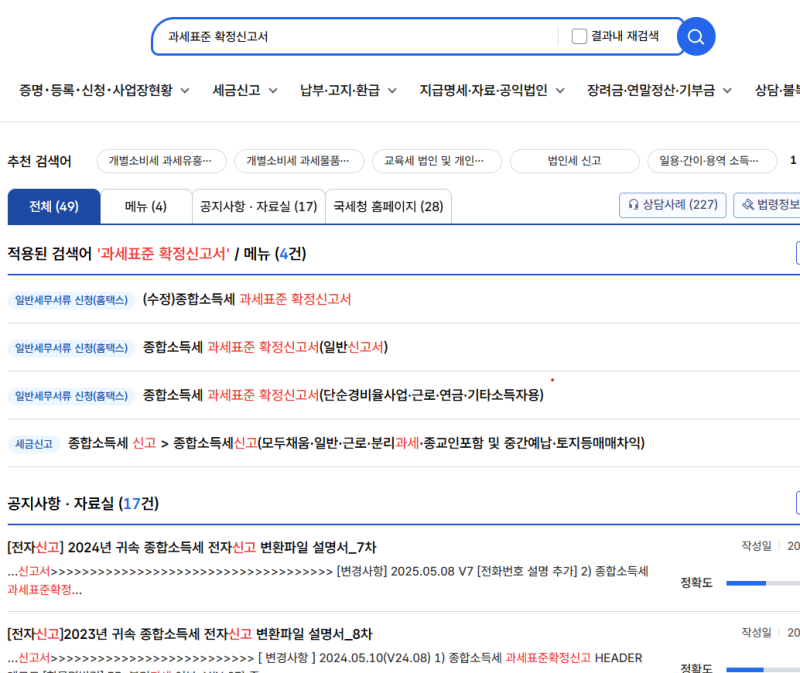Select suggested keyword 개별소비세 과세유흥…
Screen dimensions: 800x673
pos(161,161)
